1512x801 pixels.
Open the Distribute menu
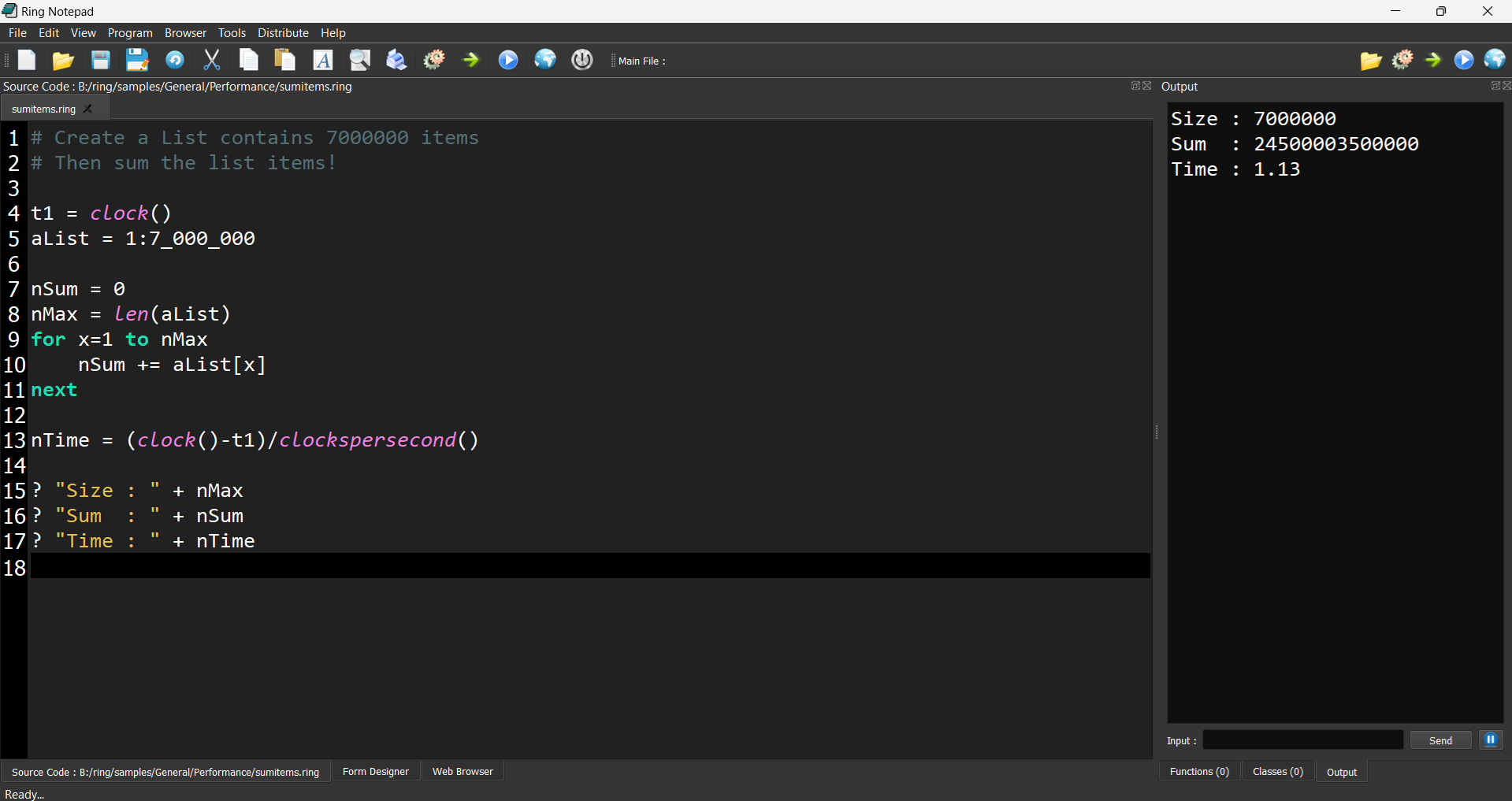[x=283, y=33]
